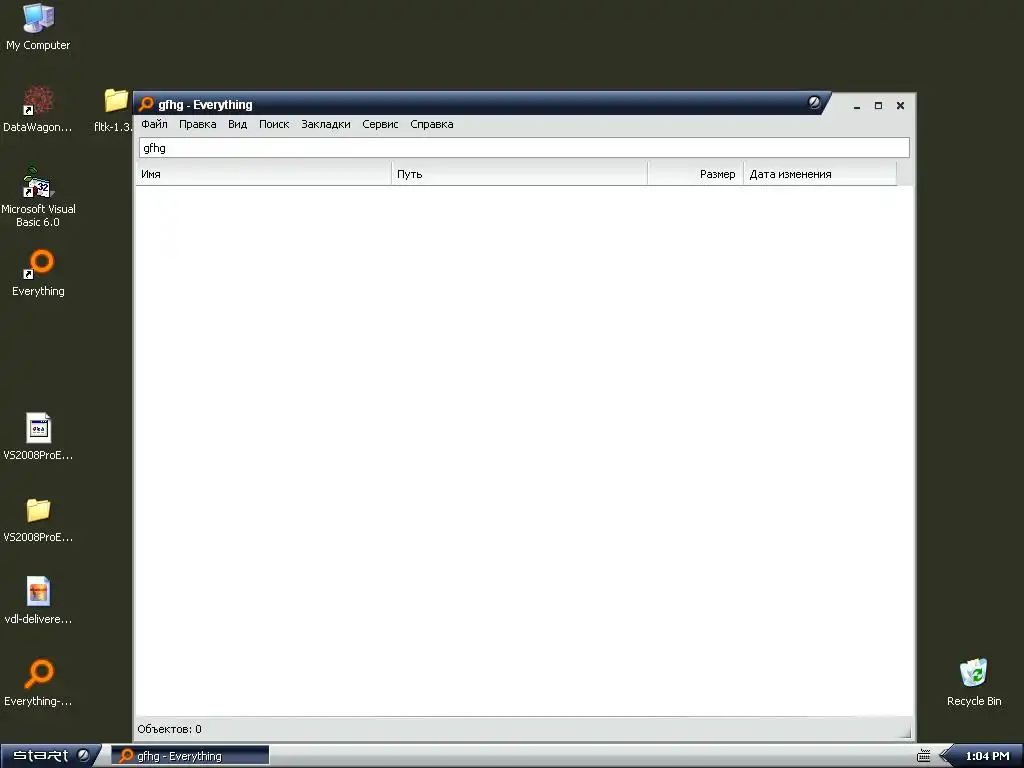1024x768 pixels.
Task: Launch Microsoft Visual Basic 6.0 shortcut
Action: coord(38,196)
